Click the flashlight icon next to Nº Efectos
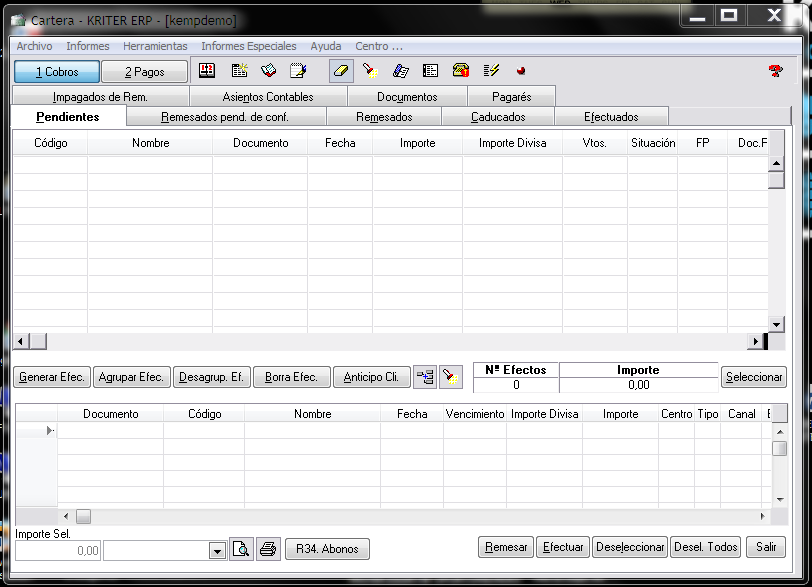The width and height of the screenshot is (812, 587). coord(450,377)
